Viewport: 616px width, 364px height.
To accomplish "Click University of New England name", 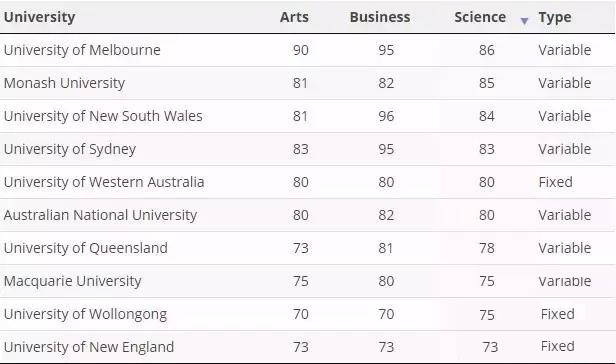I will [89, 347].
